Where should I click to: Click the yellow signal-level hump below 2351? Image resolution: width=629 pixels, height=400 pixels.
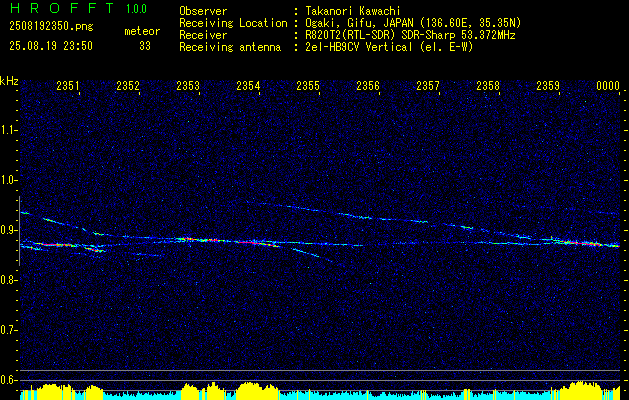point(54,392)
